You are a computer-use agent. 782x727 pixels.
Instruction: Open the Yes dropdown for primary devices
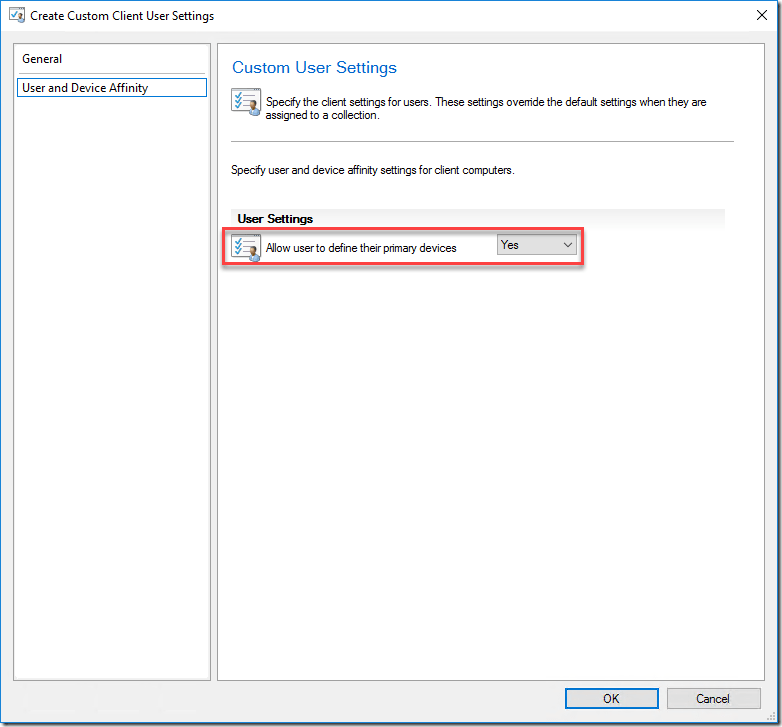(536, 245)
